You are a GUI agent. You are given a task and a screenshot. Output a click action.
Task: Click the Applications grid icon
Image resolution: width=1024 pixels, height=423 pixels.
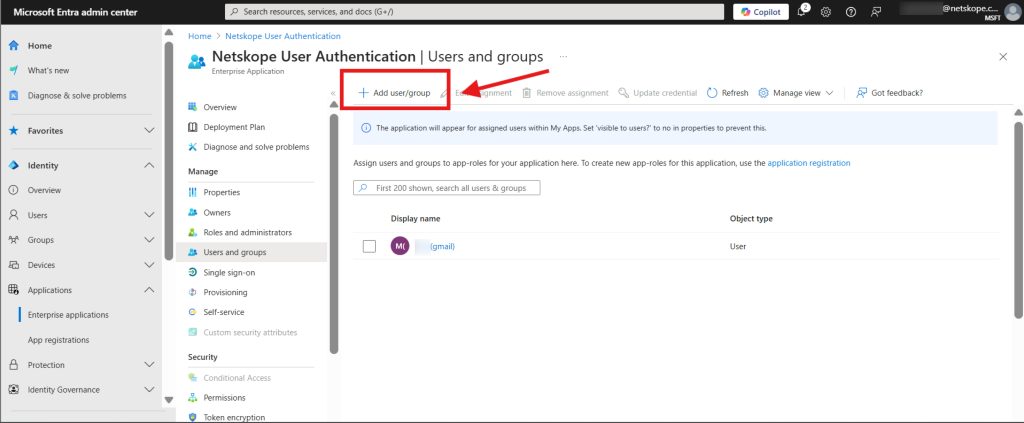click(13, 290)
